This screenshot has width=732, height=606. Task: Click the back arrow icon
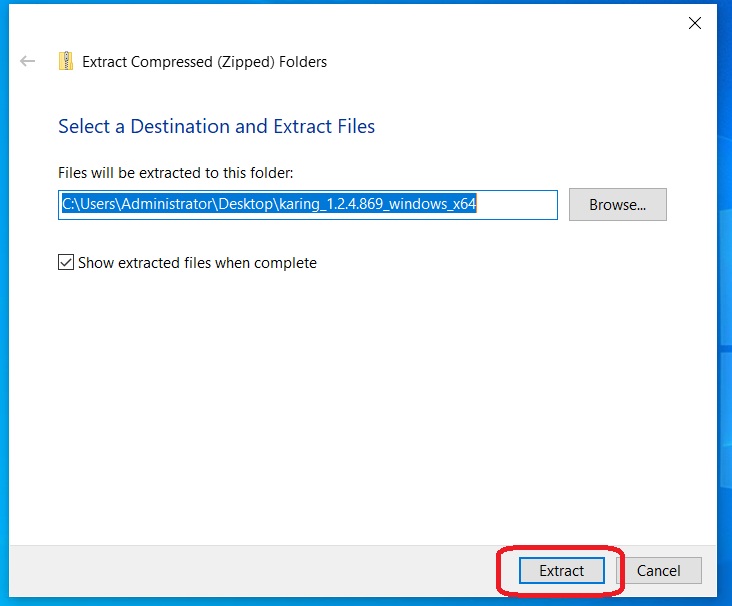pyautogui.click(x=28, y=62)
